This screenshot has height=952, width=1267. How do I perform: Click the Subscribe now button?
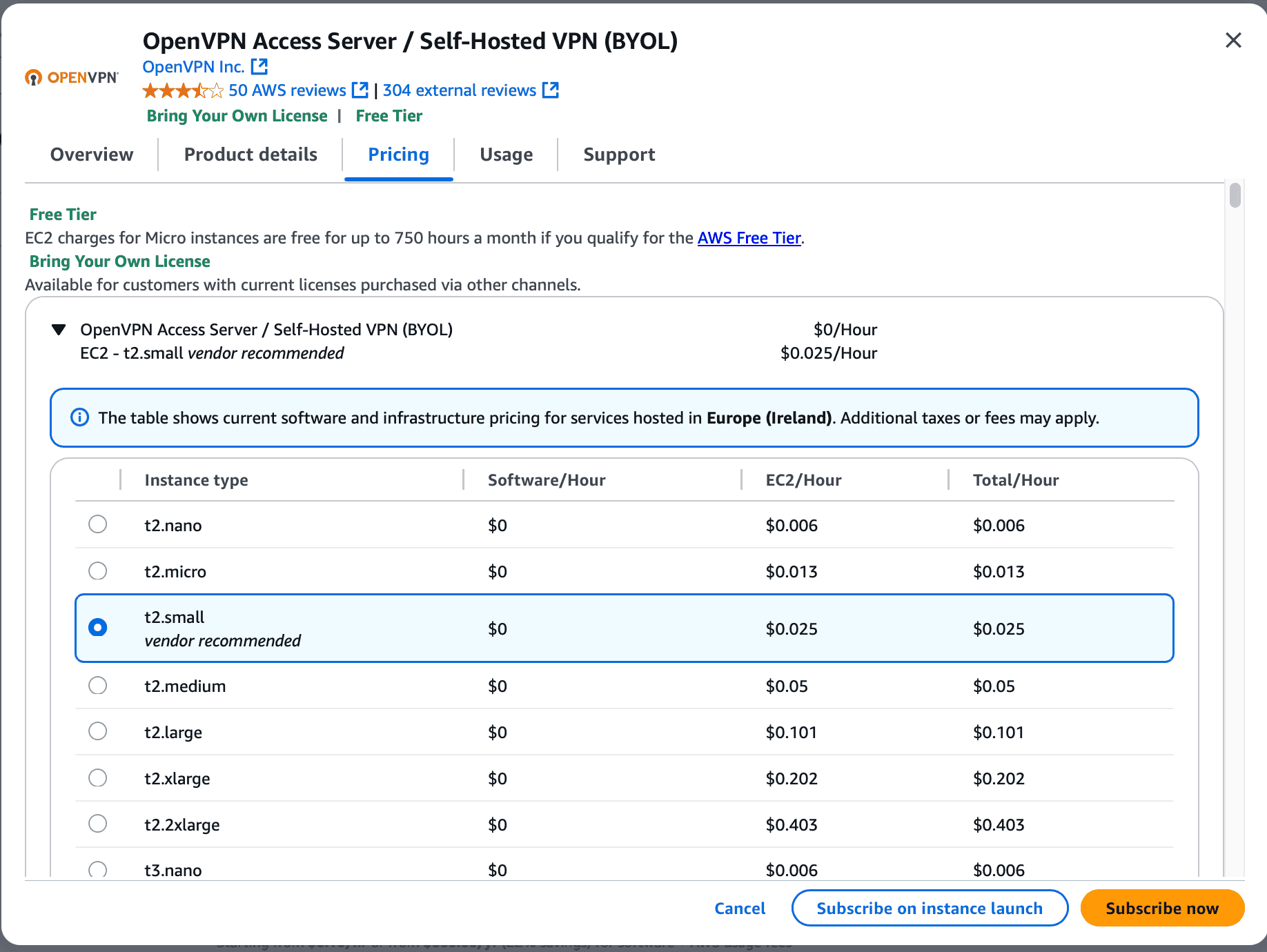(1161, 909)
